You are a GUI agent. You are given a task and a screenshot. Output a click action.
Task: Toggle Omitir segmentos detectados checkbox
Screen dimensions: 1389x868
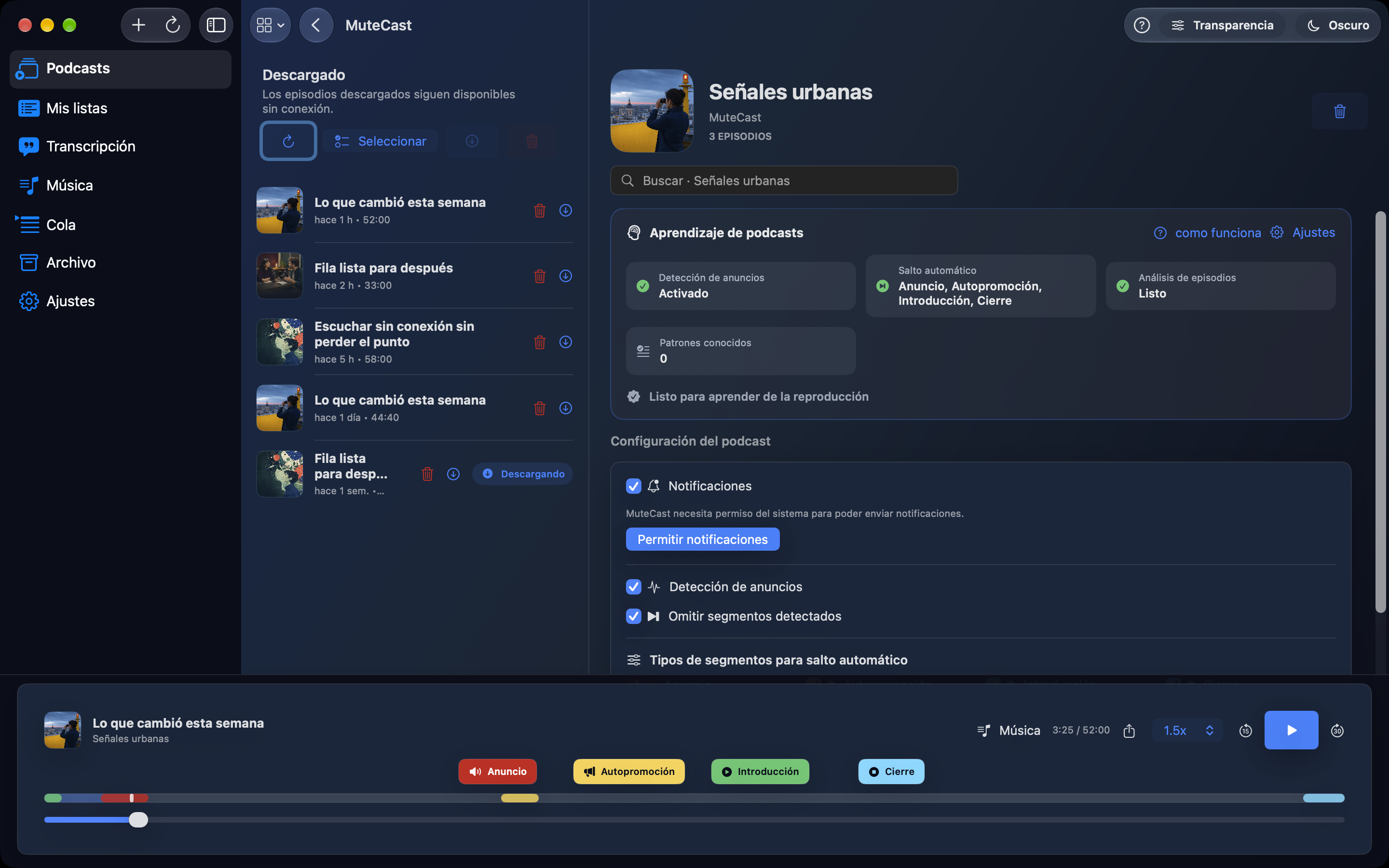[633, 616]
